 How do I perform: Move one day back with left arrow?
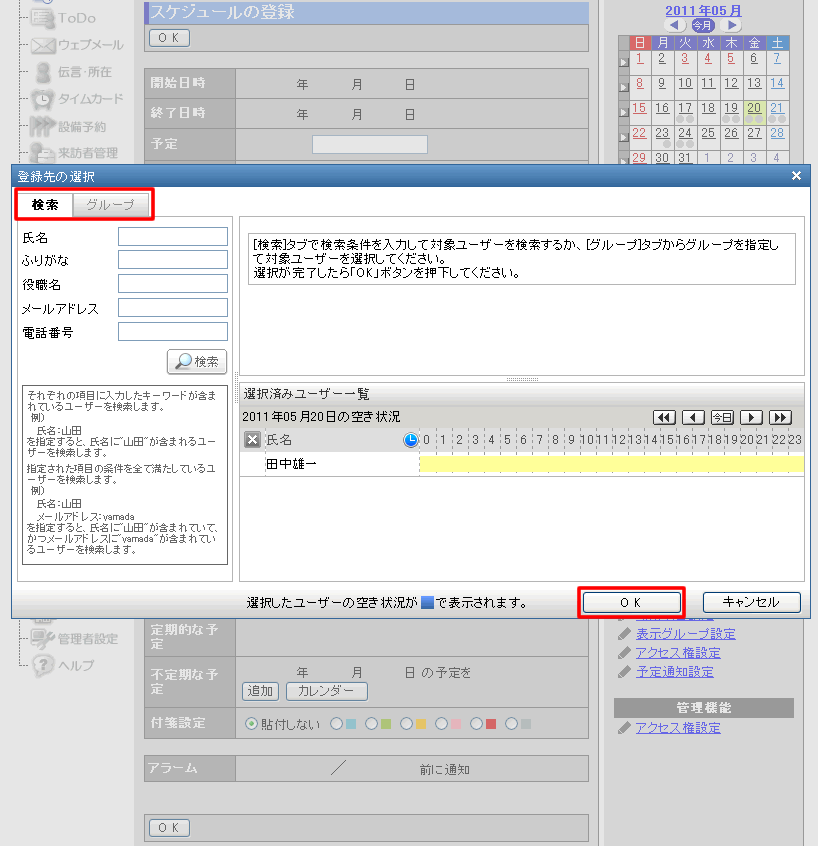click(693, 417)
